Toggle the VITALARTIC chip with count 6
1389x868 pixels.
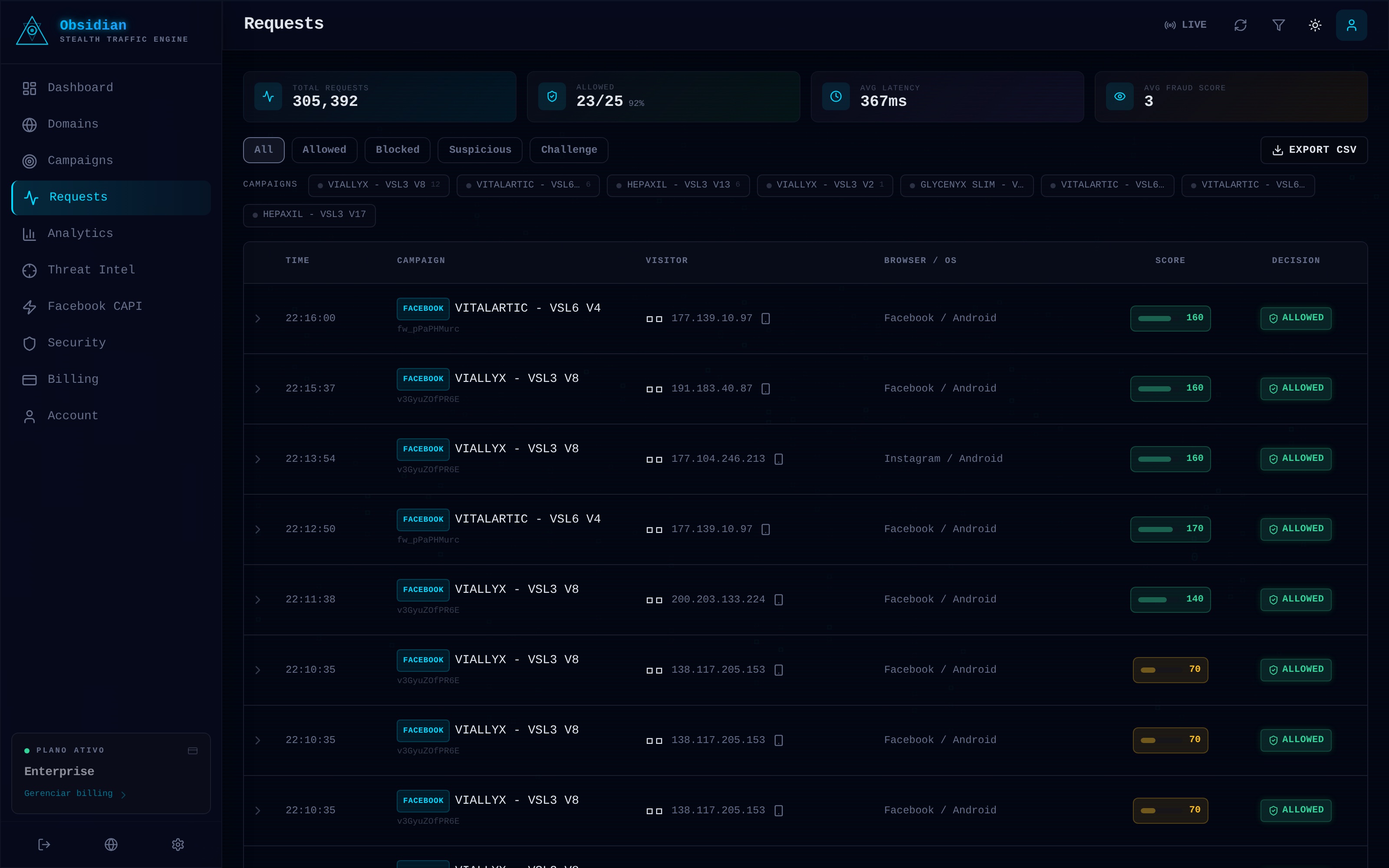tap(528, 185)
